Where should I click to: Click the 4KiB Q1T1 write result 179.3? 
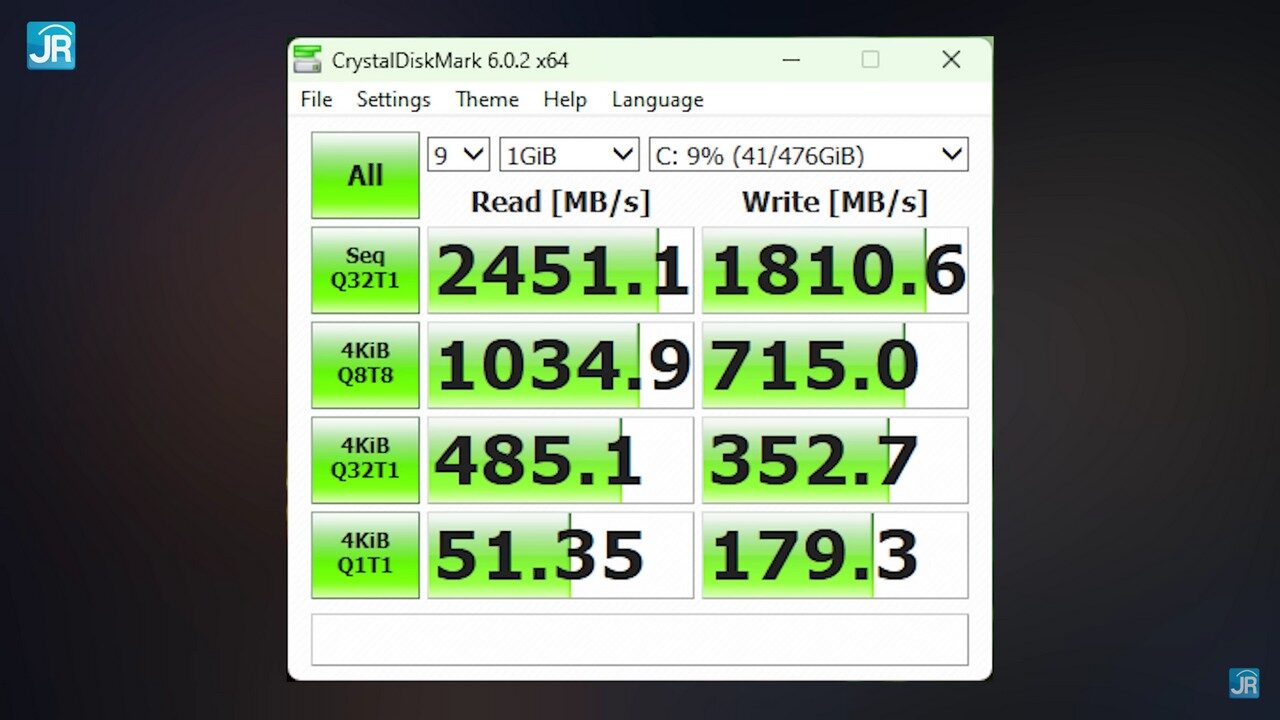[834, 555]
